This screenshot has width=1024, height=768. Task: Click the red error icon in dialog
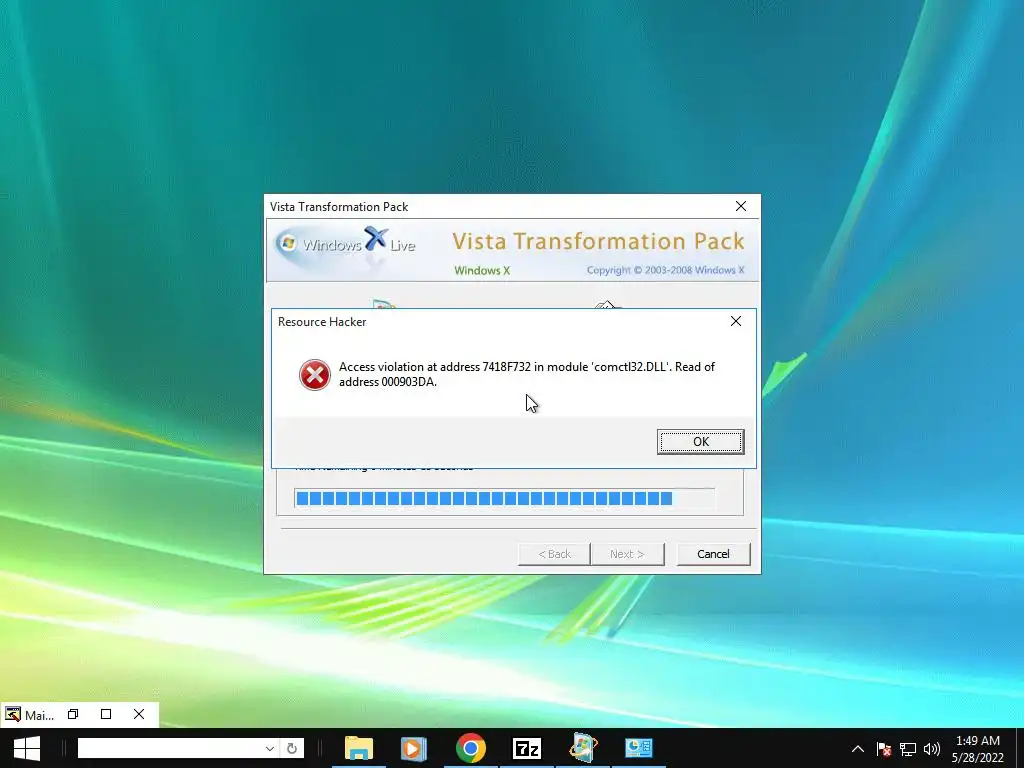[315, 375]
